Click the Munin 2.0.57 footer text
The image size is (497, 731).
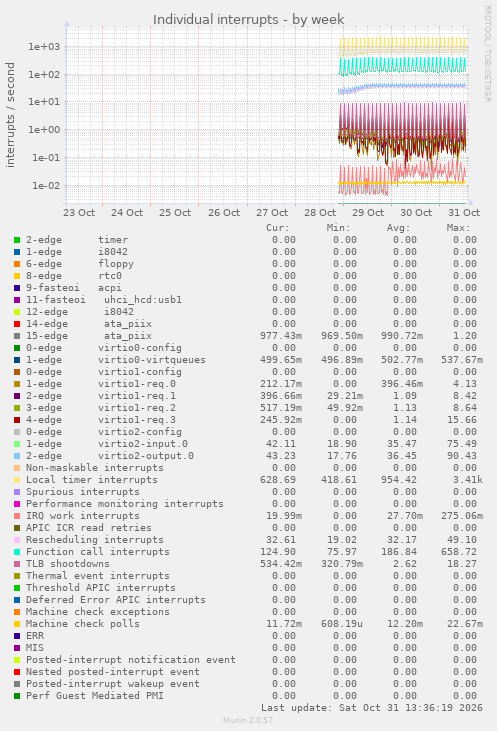click(x=248, y=720)
